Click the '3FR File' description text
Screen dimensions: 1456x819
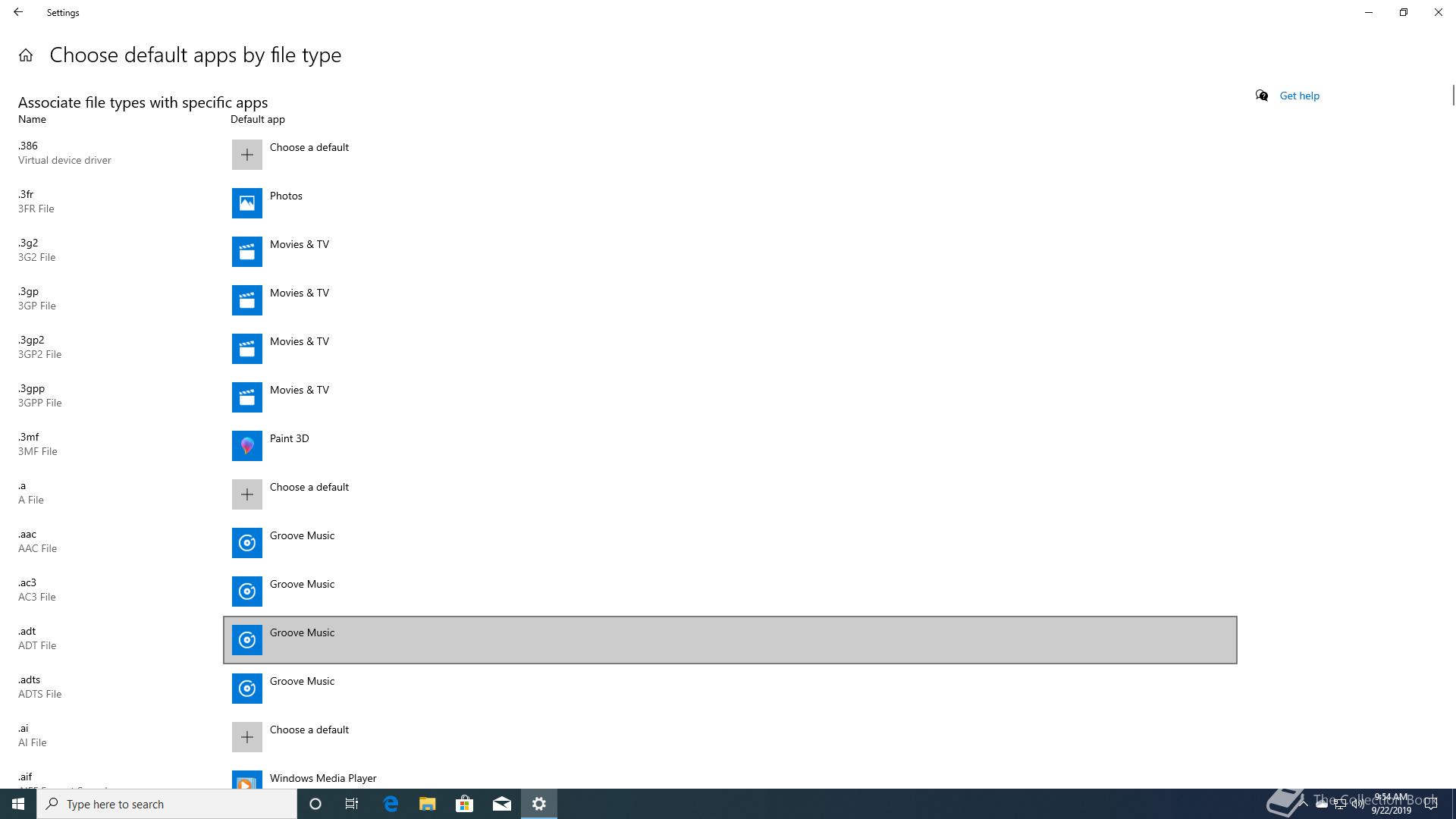click(36, 209)
